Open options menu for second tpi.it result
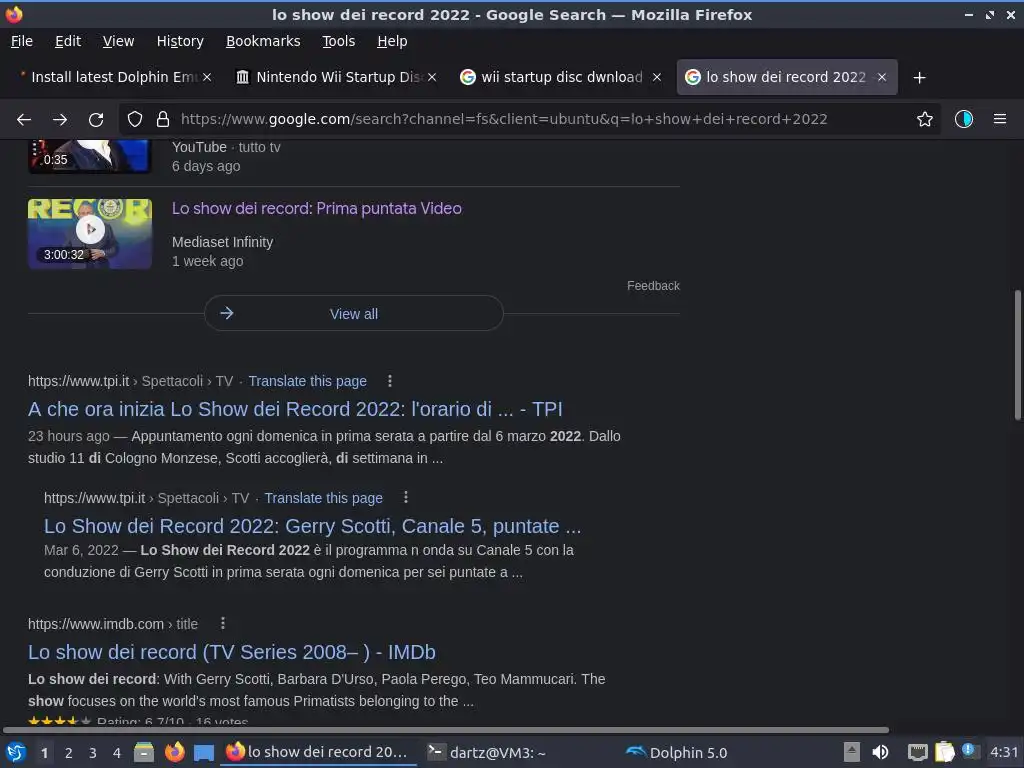Viewport: 1024px width, 768px height. [406, 498]
